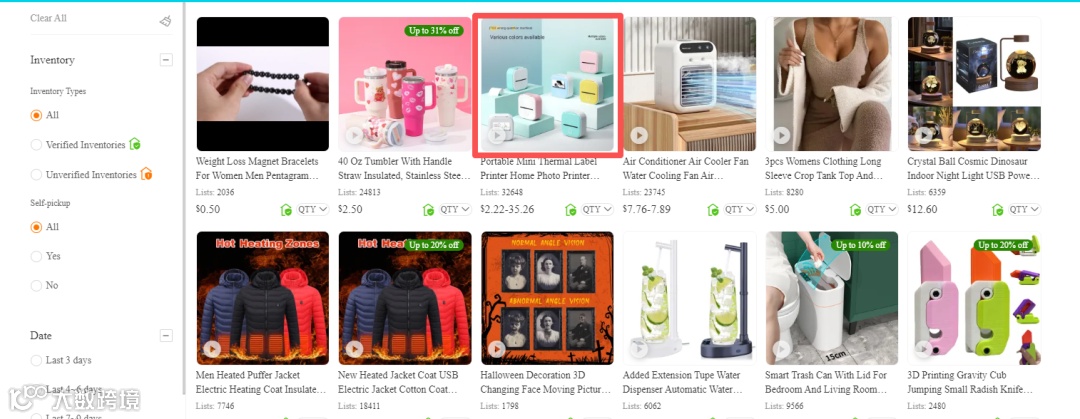Viewport: 1080px width, 419px height.
Task: Open Smart Trash Can With Lid product title
Action: pyautogui.click(x=830, y=382)
